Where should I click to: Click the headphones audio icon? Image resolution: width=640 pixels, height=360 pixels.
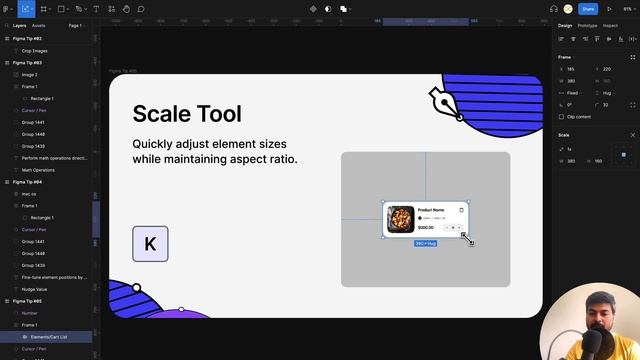(553, 9)
